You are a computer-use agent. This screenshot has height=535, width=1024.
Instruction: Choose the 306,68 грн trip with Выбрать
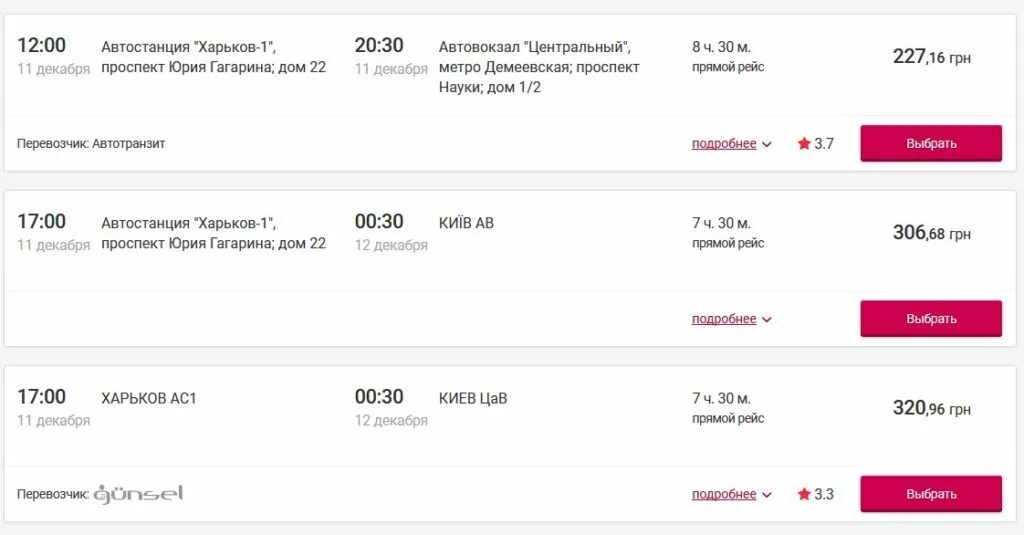931,318
